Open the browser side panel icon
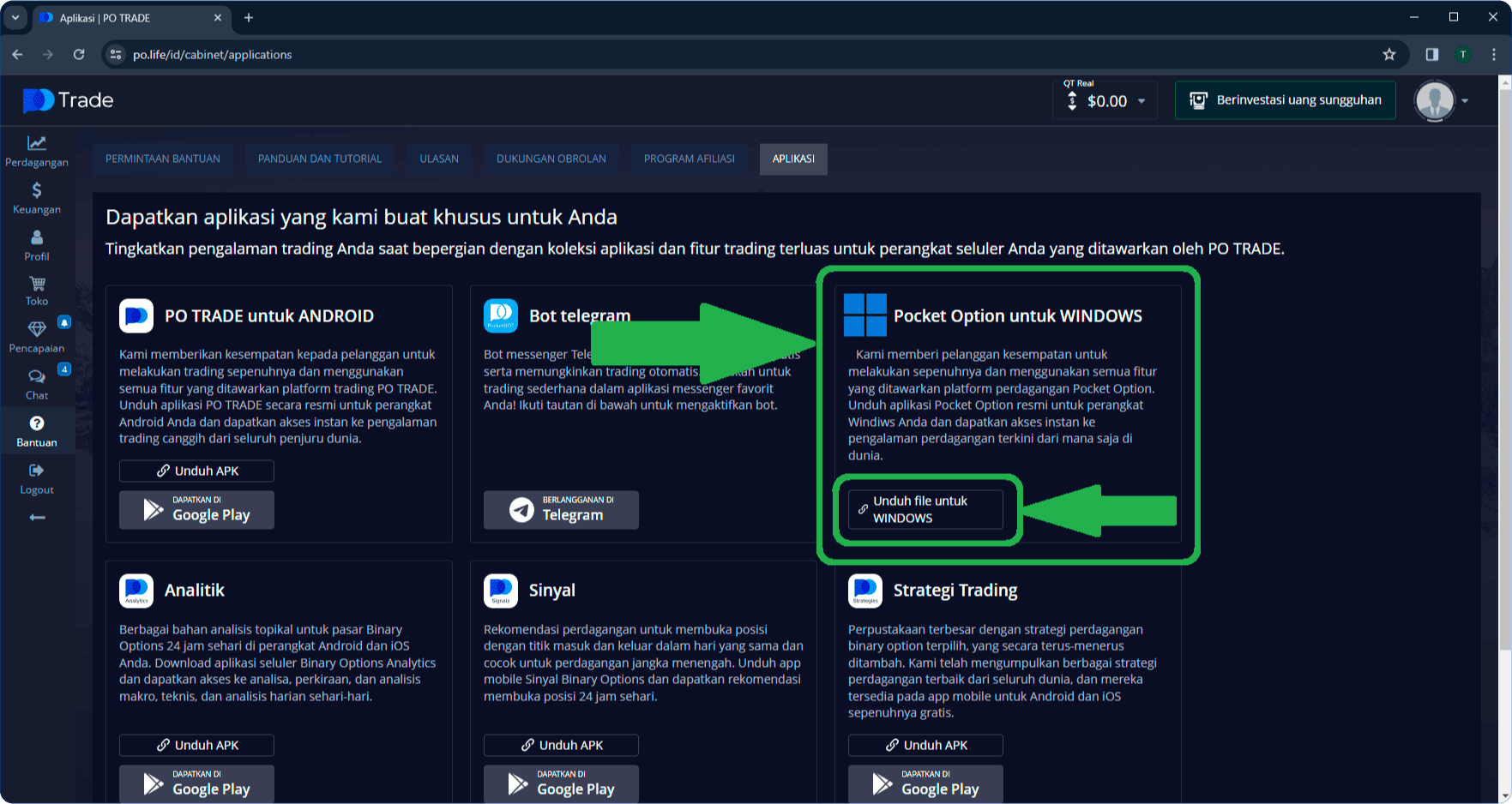 pos(1432,54)
